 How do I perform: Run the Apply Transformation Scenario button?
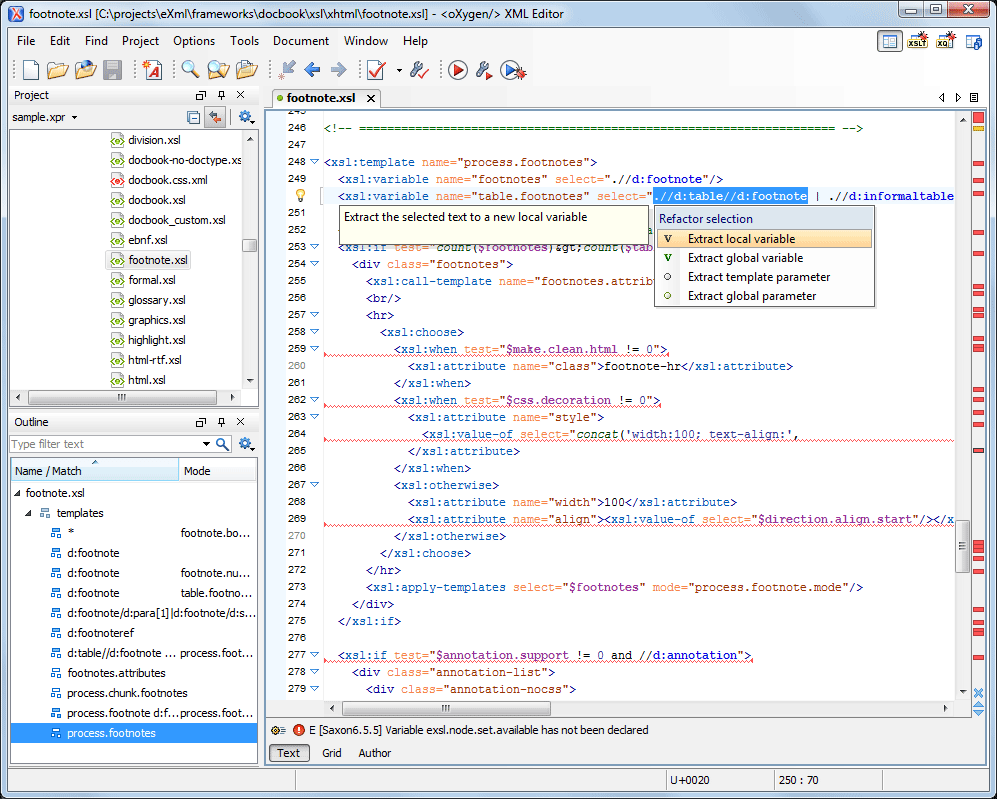point(457,70)
